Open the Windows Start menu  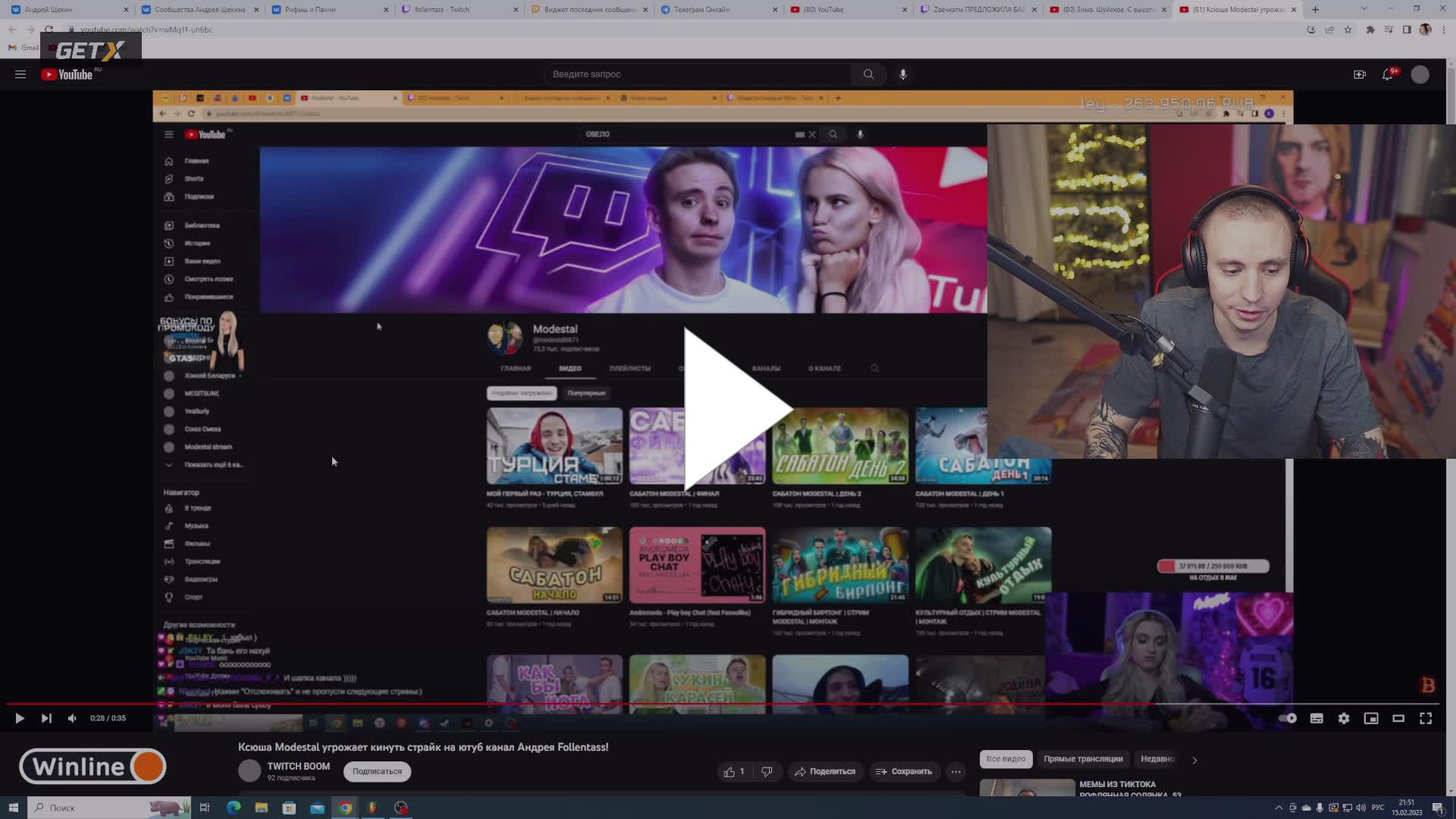13,808
